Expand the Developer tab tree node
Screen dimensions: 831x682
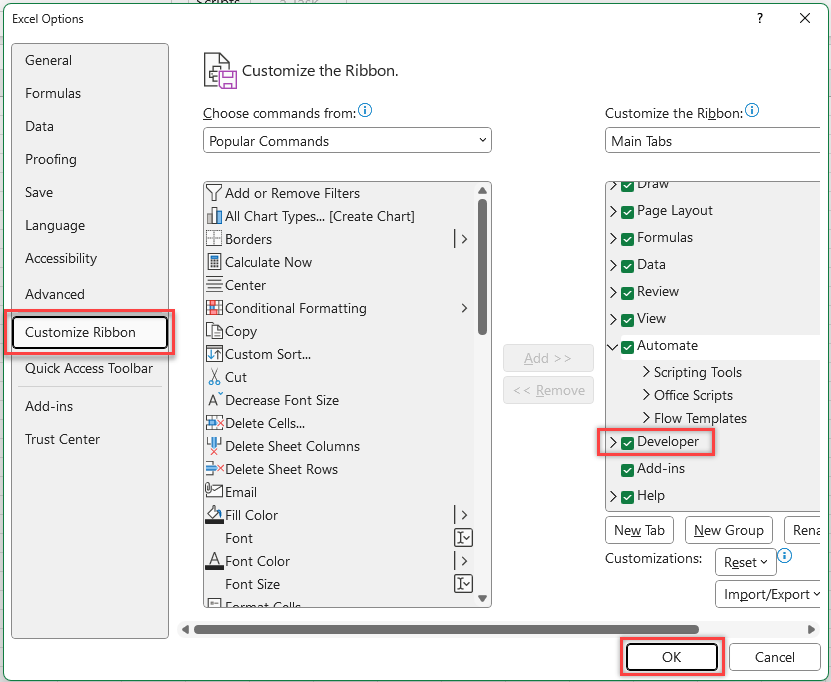[x=613, y=442]
